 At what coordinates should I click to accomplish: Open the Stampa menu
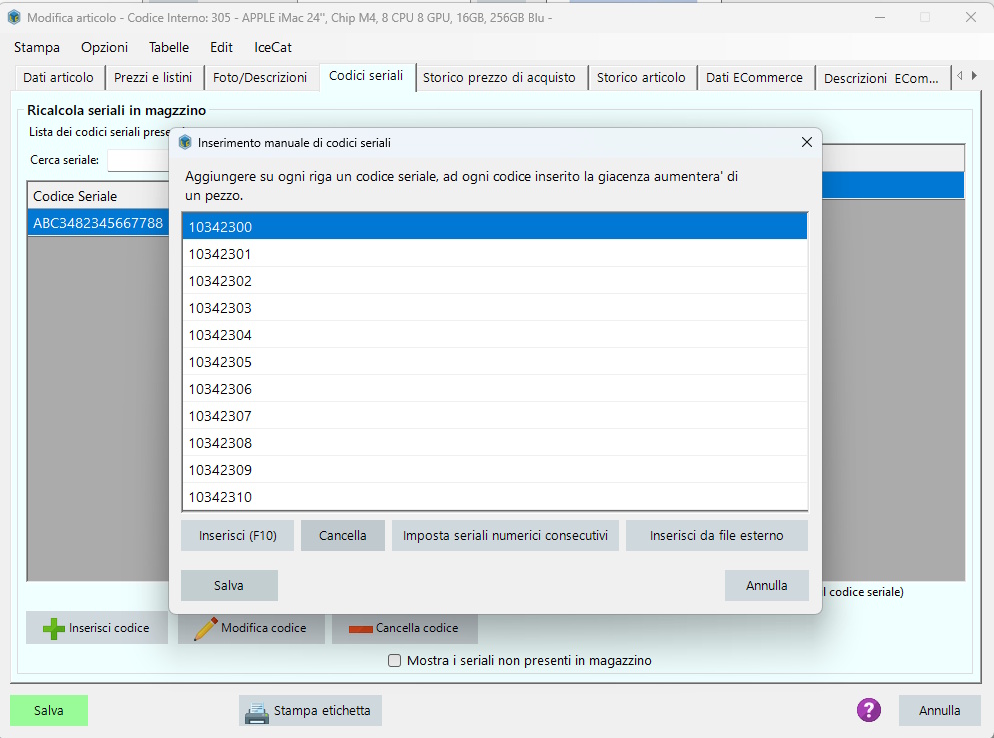coord(37,47)
